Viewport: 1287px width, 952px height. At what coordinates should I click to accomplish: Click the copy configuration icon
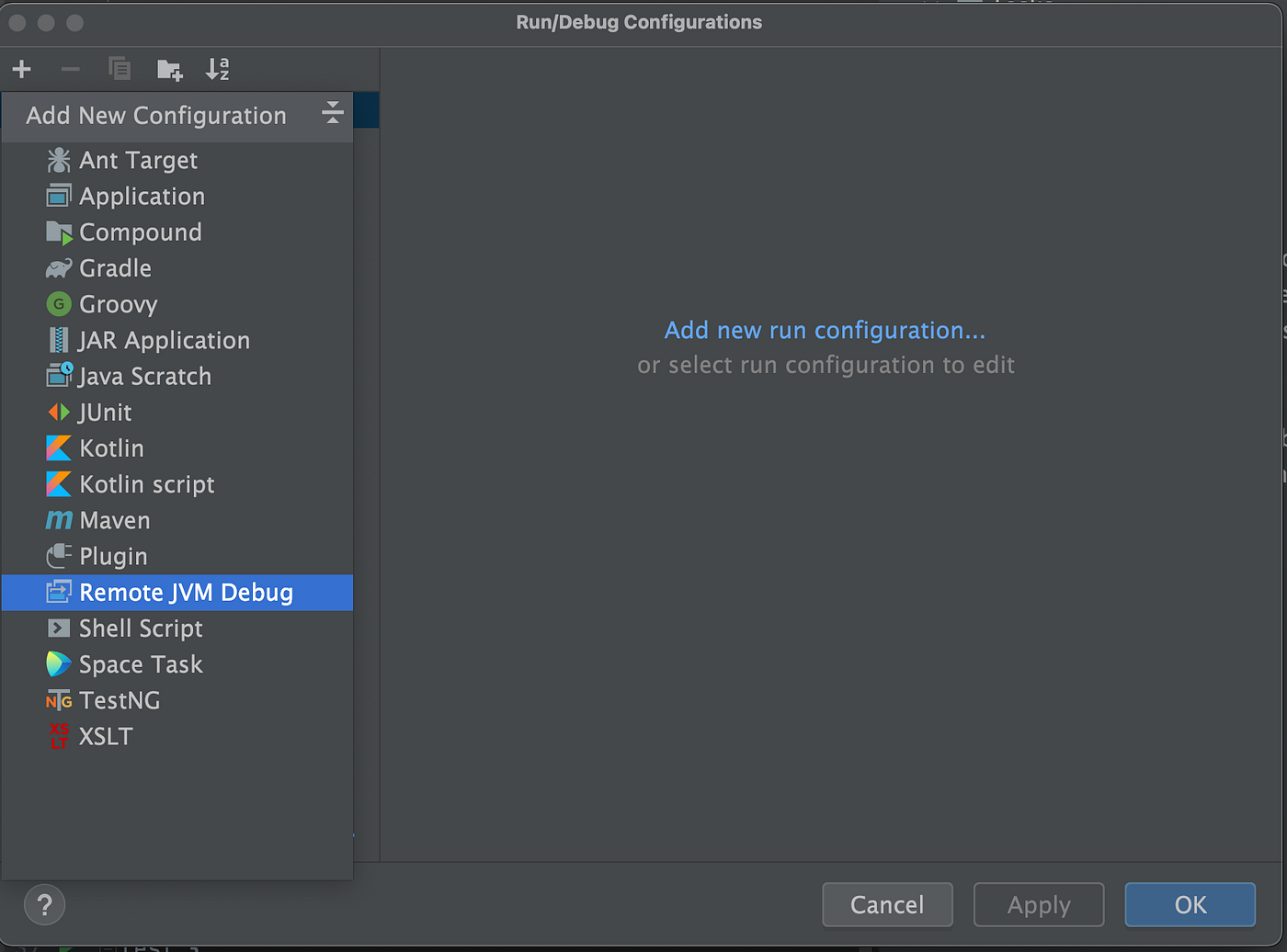(x=119, y=69)
